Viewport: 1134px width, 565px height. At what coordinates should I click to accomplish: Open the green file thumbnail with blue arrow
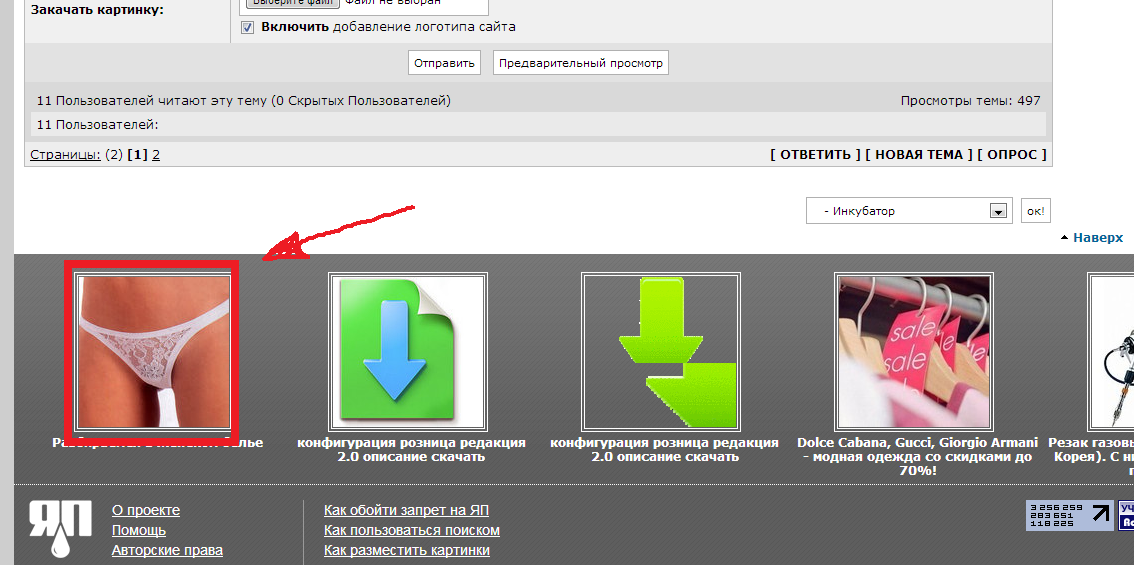coord(408,351)
